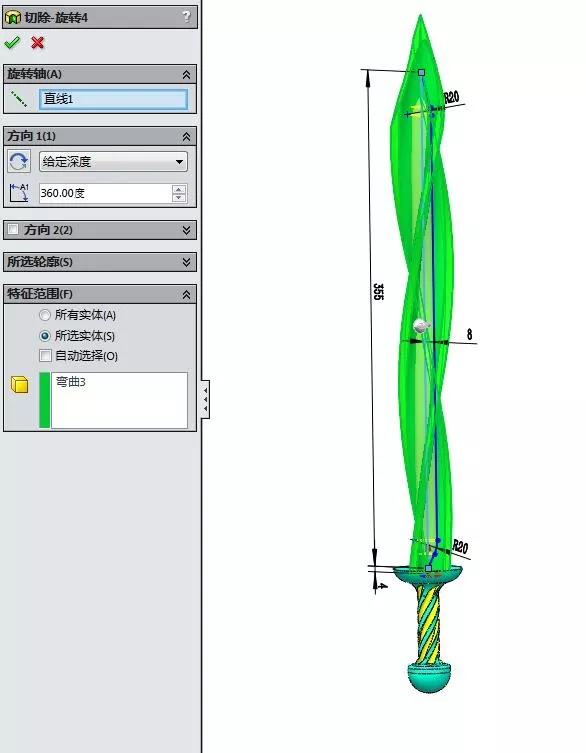This screenshot has width=586, height=753.
Task: Click the striped twisted sword grip
Action: (x=428, y=624)
